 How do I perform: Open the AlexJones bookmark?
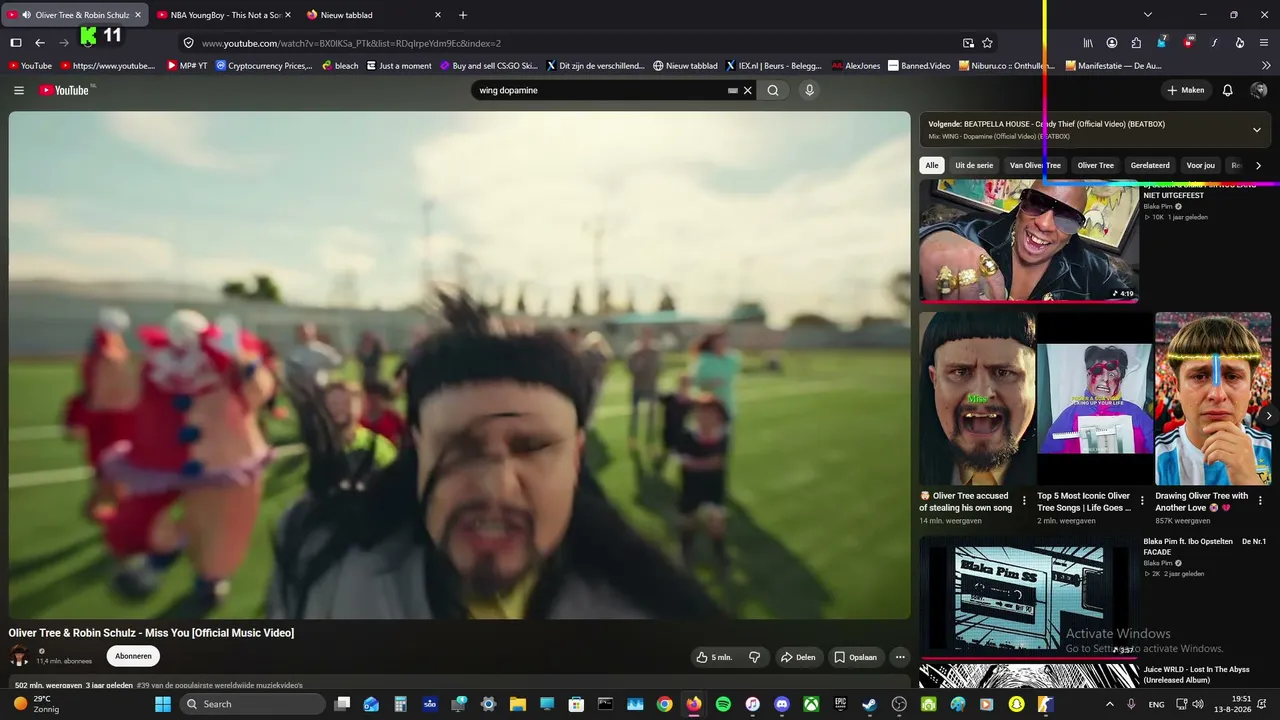click(x=856, y=66)
